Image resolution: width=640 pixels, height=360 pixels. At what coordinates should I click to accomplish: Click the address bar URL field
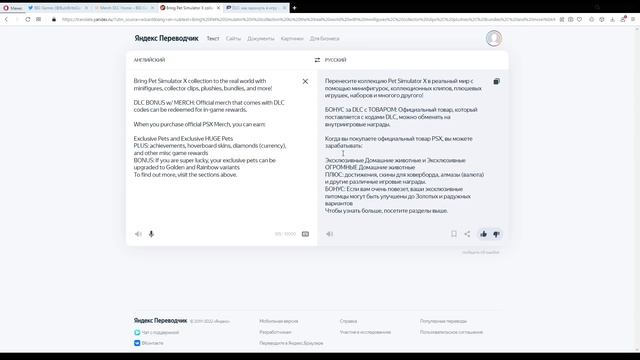coord(308,19)
